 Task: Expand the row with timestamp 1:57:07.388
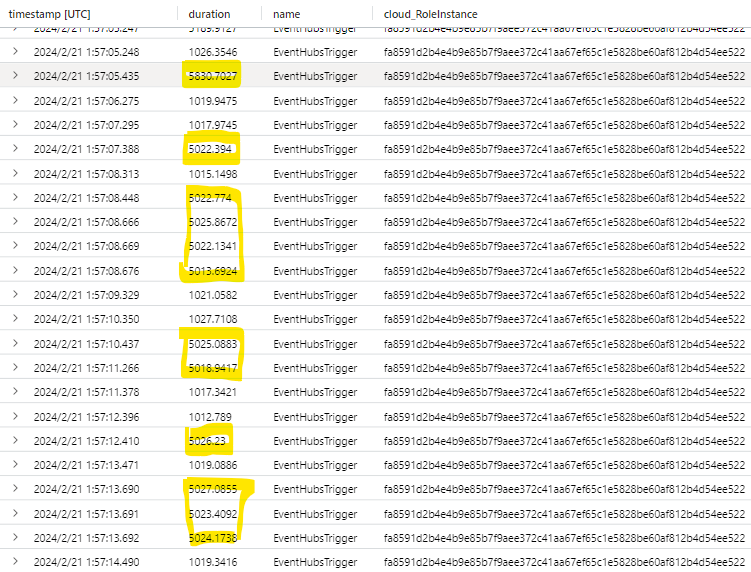click(15, 149)
